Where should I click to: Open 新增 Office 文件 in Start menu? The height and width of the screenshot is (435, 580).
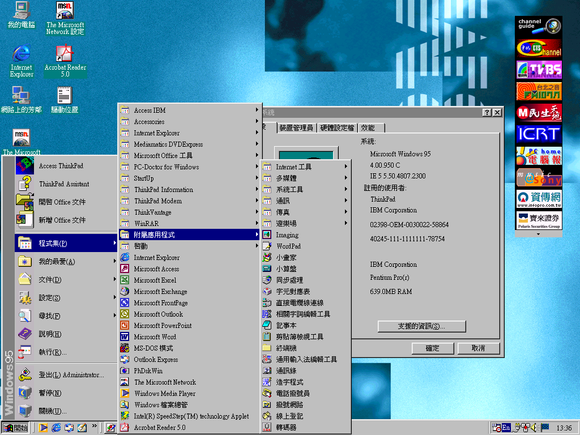66,220
